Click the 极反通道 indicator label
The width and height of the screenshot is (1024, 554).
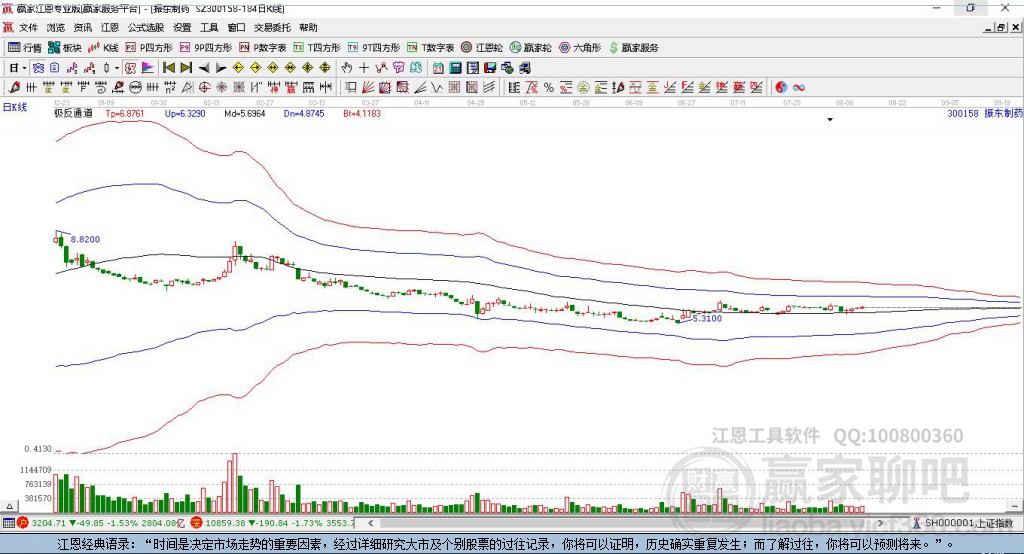73,113
